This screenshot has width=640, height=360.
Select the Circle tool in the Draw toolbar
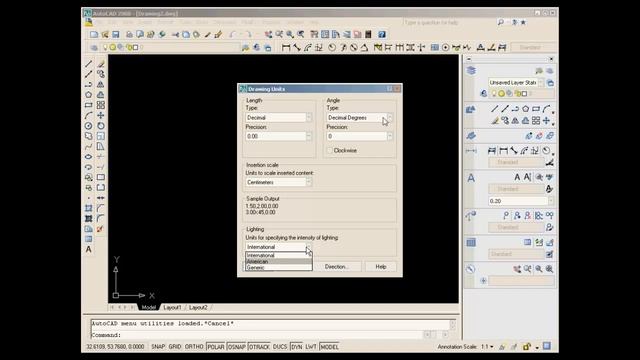tap(89, 126)
